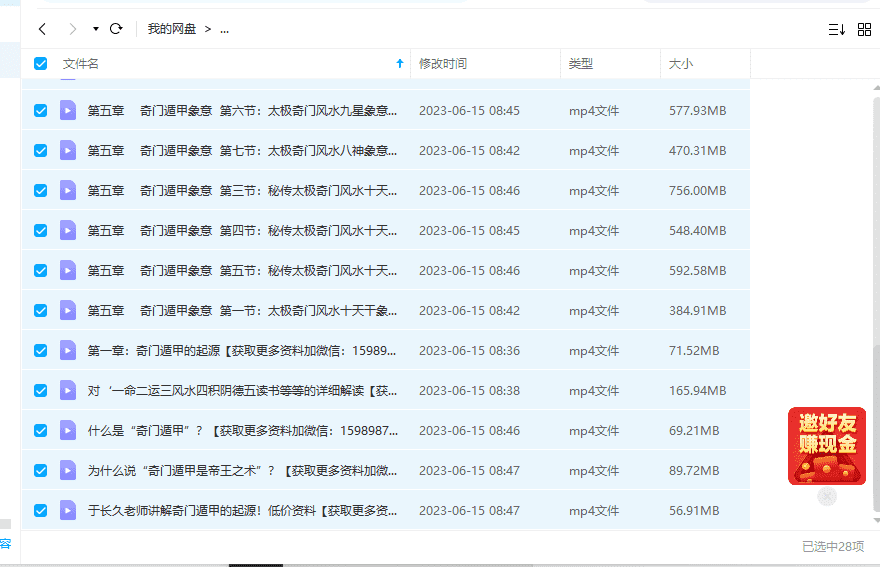Viewport: 880px width, 567px height.
Task: Click video icon of 71.52MB file
Action: [x=68, y=350]
